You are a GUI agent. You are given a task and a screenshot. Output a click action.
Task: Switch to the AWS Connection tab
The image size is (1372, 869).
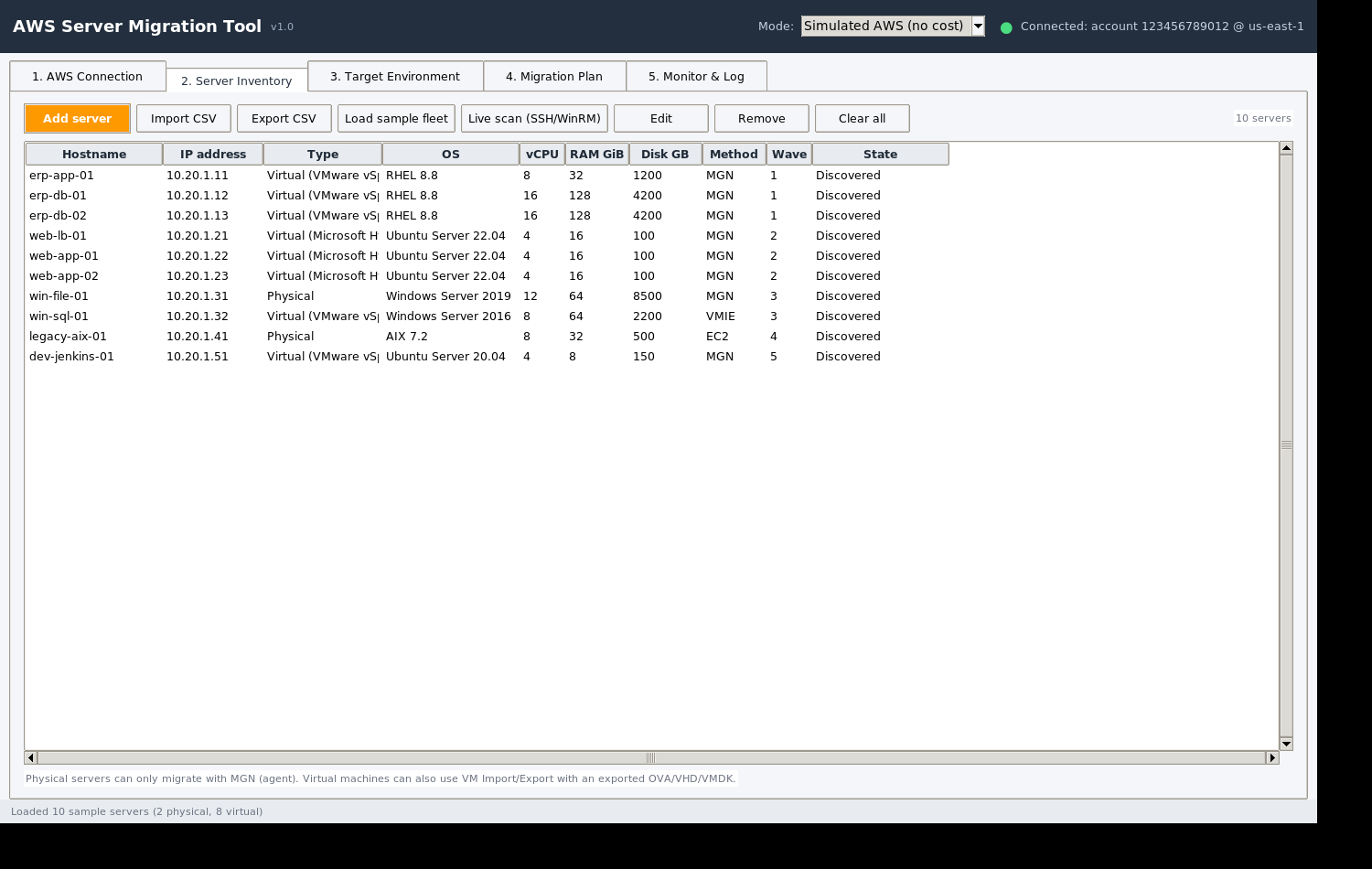click(x=88, y=76)
